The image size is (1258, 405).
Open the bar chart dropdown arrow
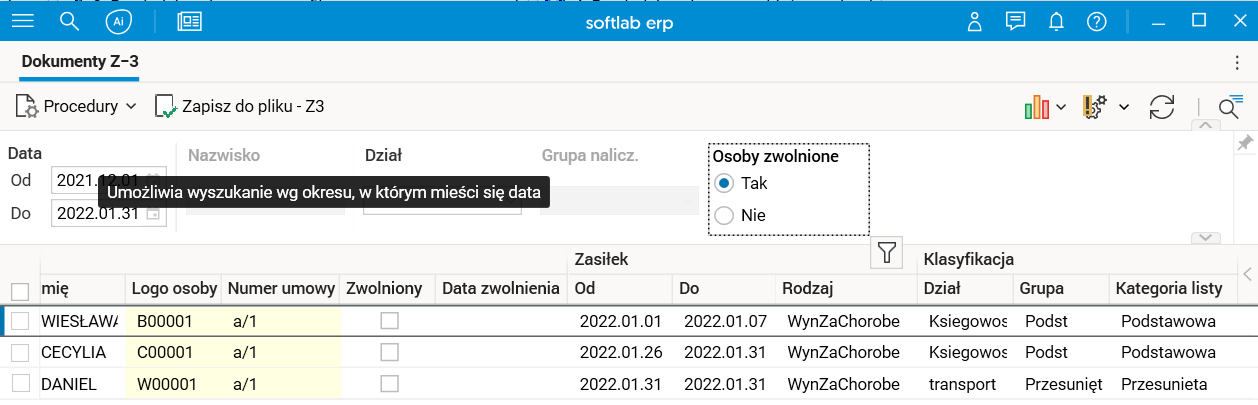coord(1061,107)
